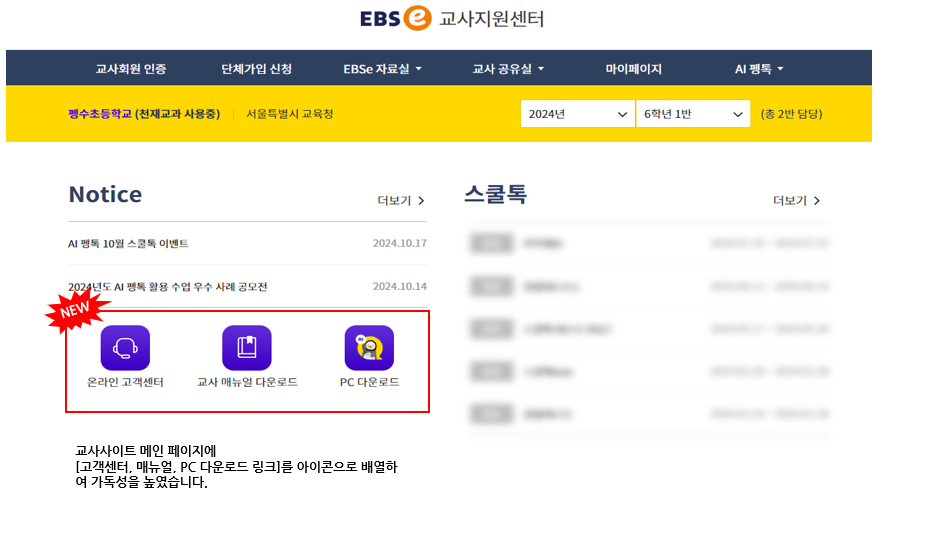The height and width of the screenshot is (540, 927).
Task: Click the 온라인 고객센터 label
Action: pos(125,382)
